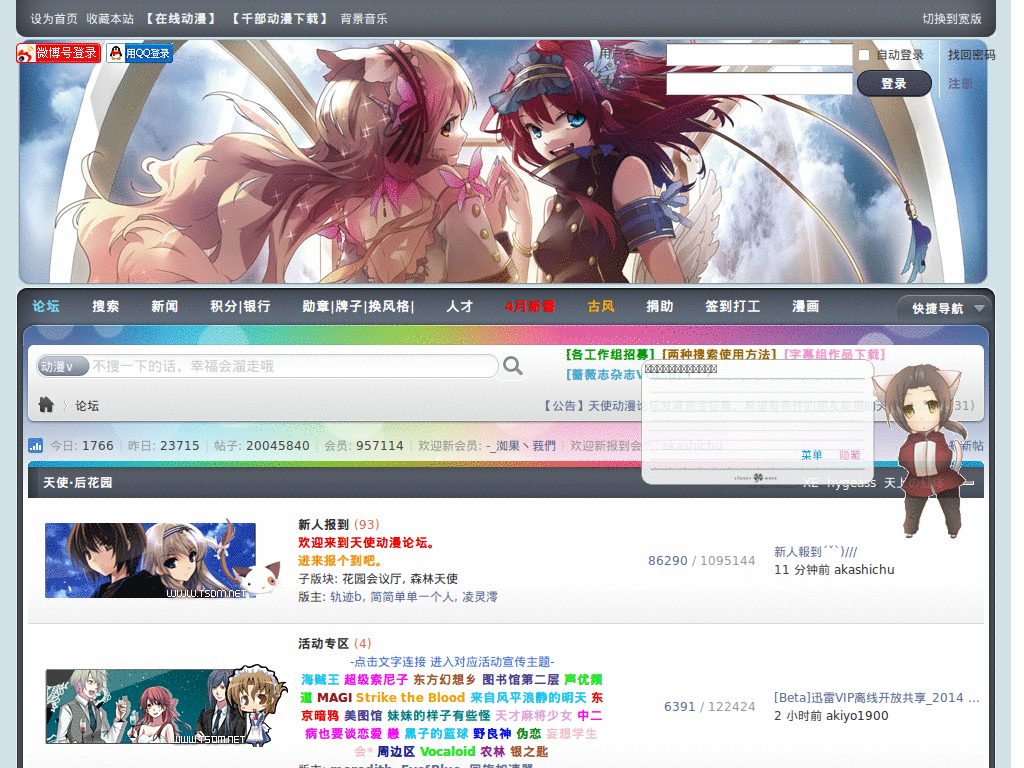Open Strike the Blood activity link
Screen dimensions: 1024x768
pos(410,697)
